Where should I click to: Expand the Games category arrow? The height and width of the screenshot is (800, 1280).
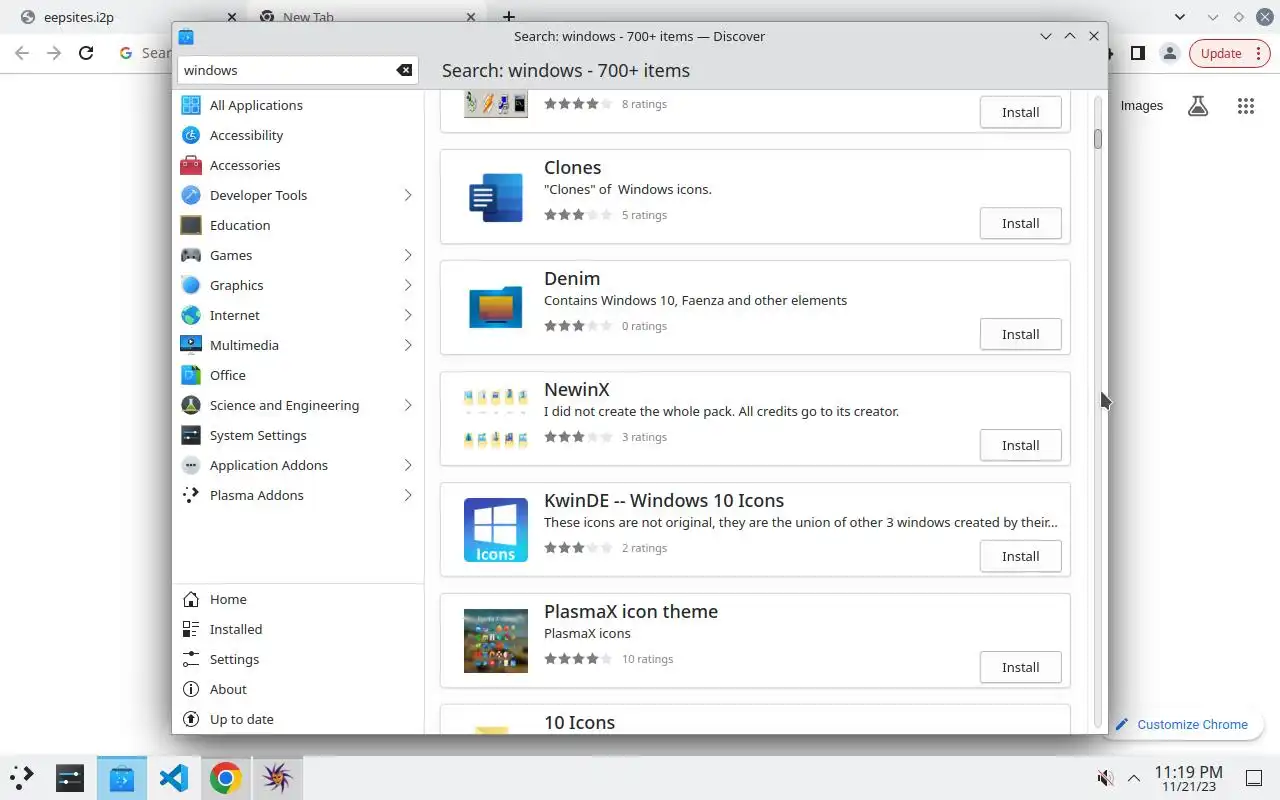click(x=407, y=255)
